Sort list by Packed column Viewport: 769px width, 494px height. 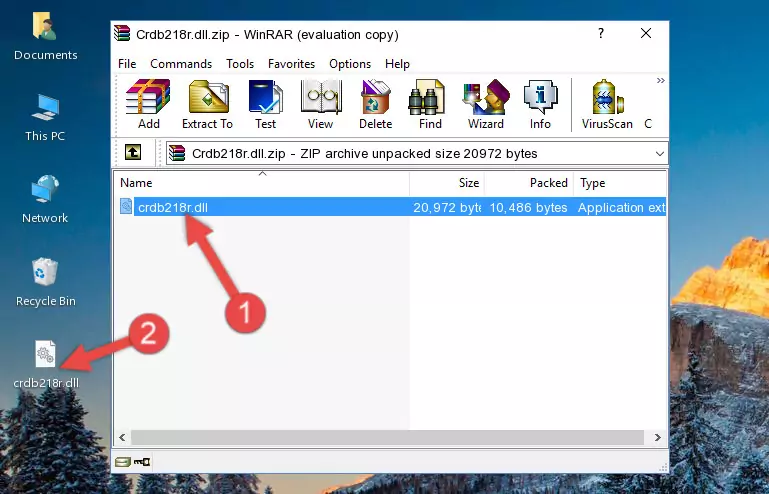[x=529, y=183]
